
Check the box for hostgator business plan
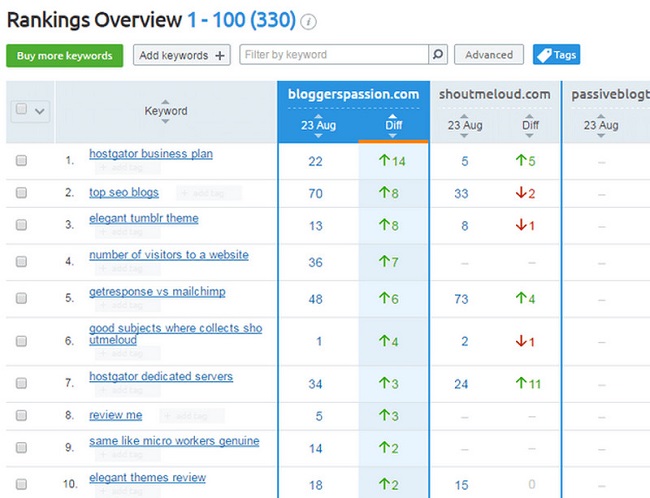[21, 161]
